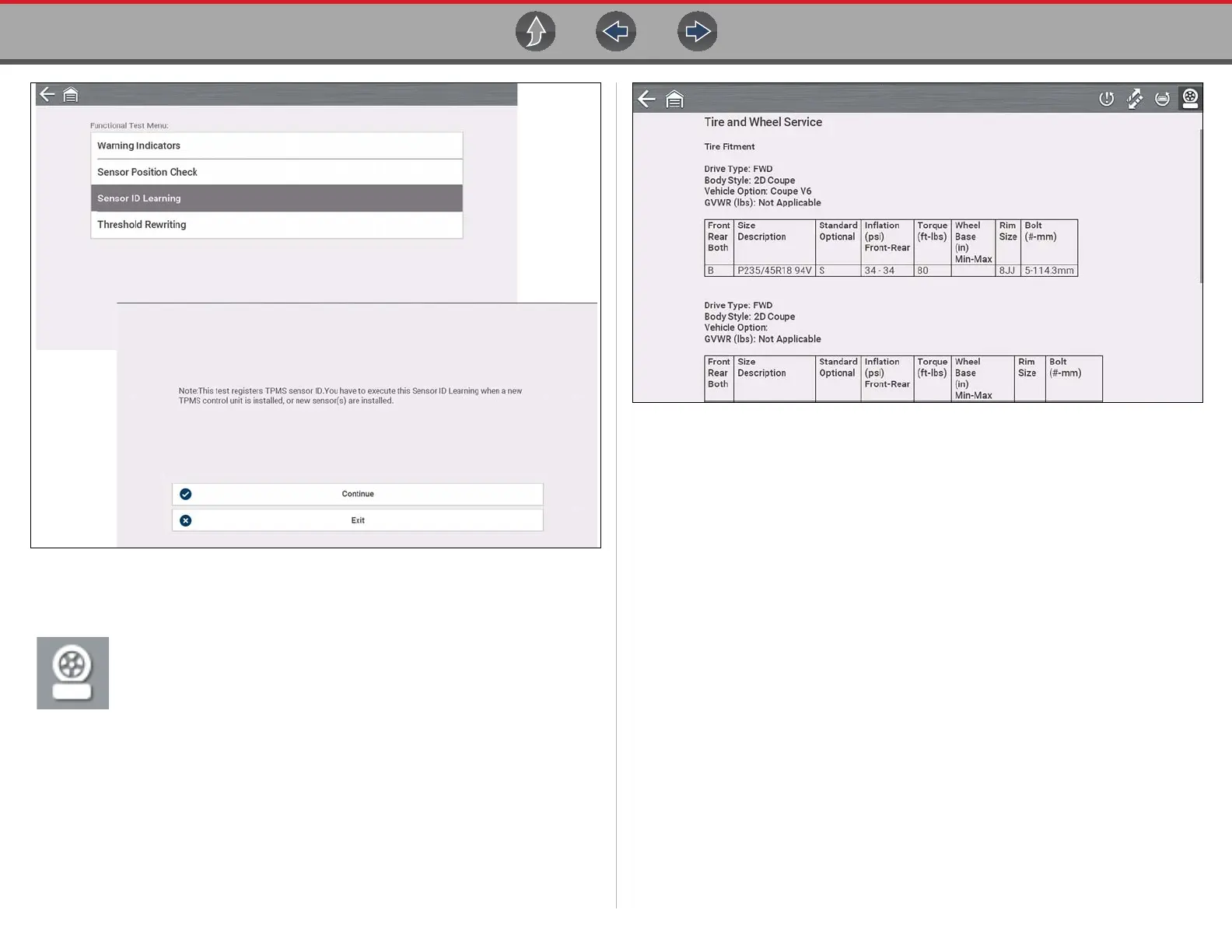This screenshot has height=952, width=1232.
Task: Click the X icon beside Exit
Action: click(x=186, y=520)
